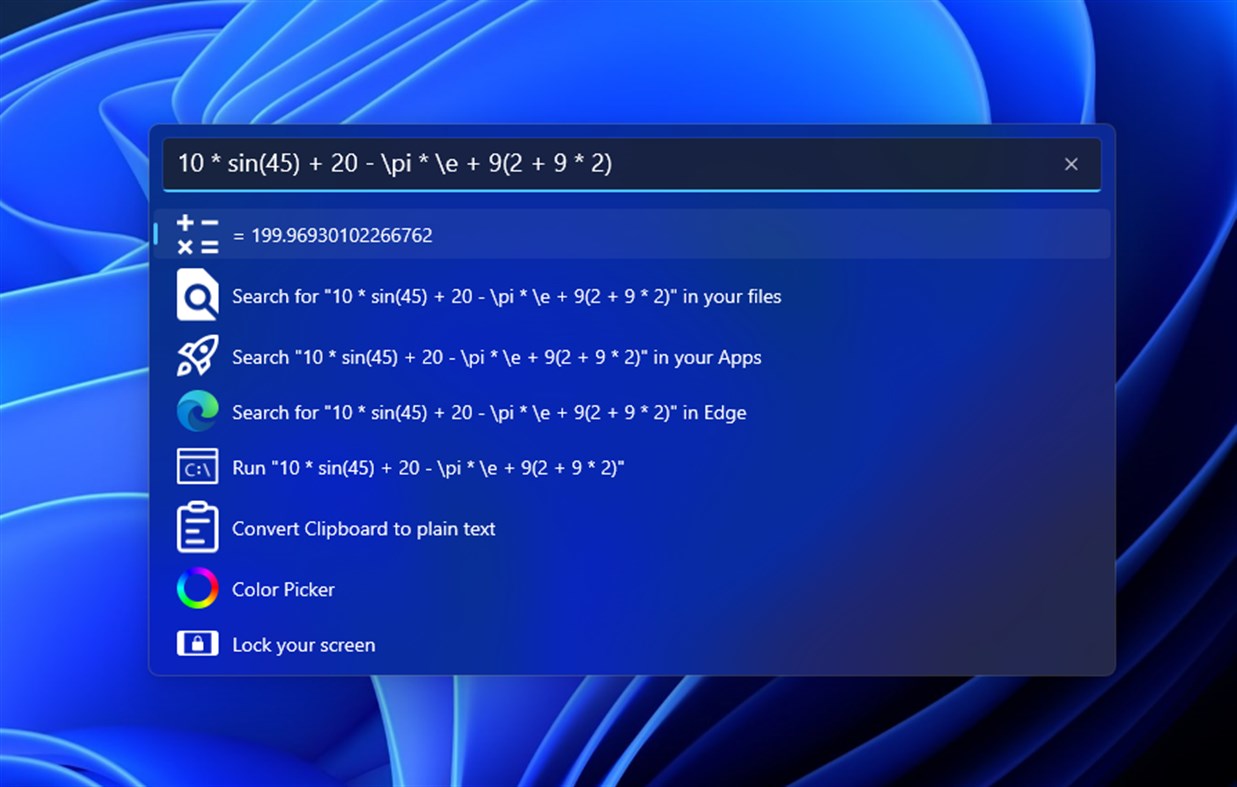Click the clipboard icon
1237x787 pixels.
pyautogui.click(x=197, y=528)
